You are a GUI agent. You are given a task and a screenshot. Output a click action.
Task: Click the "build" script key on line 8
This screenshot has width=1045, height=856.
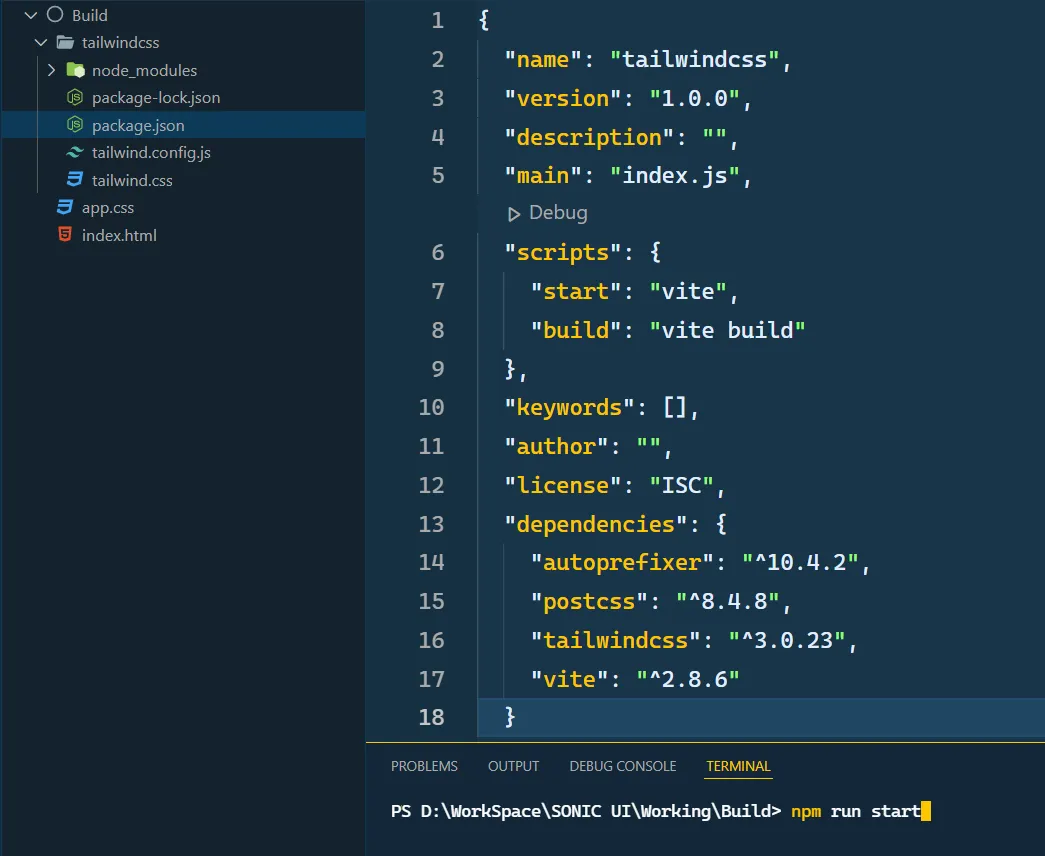tap(576, 330)
